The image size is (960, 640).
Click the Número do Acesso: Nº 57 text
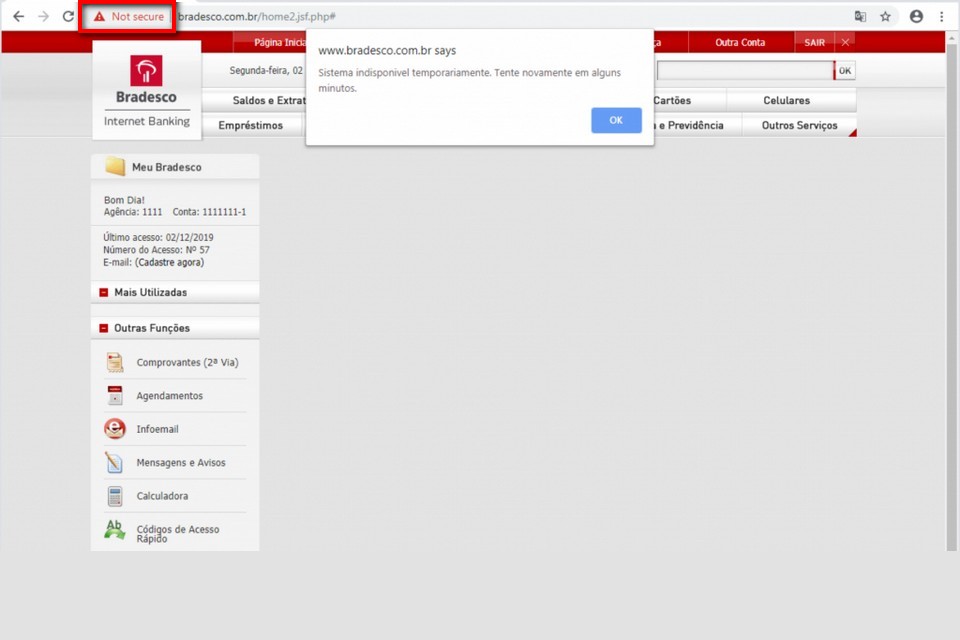pos(156,250)
